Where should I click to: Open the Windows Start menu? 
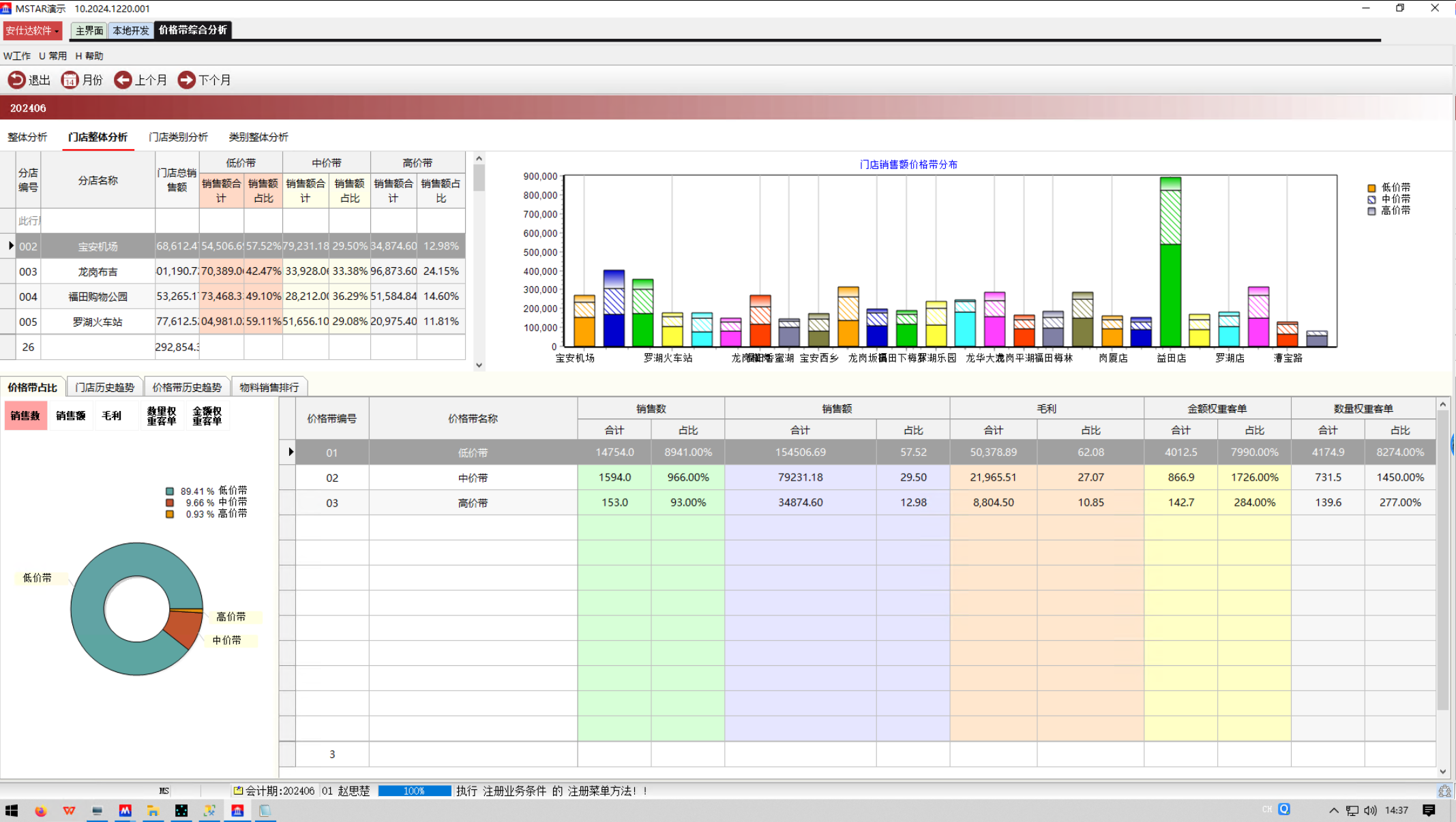pyautogui.click(x=12, y=810)
